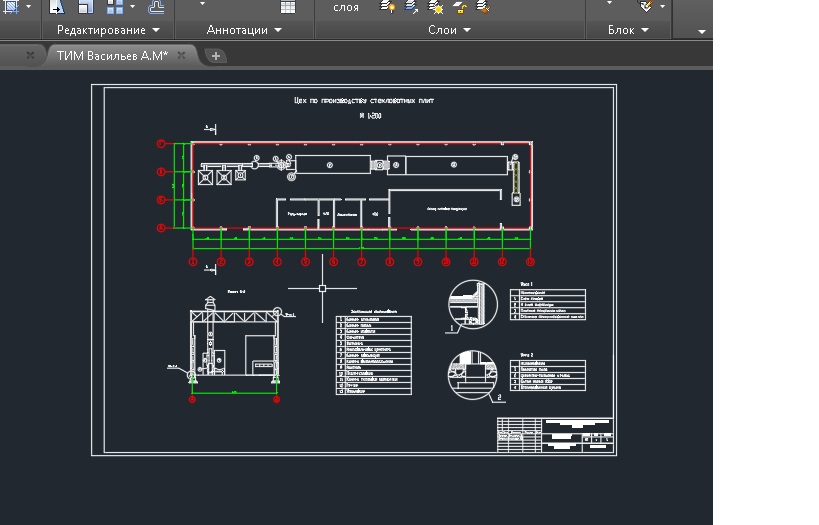Click the Table icon in the Аннотации panel
This screenshot has height=525, width=819.
tap(288, 7)
